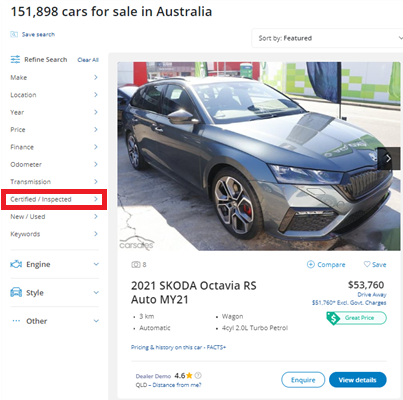The image size is (403, 400).
Task: Open the New / Used filter
Action: [54, 217]
